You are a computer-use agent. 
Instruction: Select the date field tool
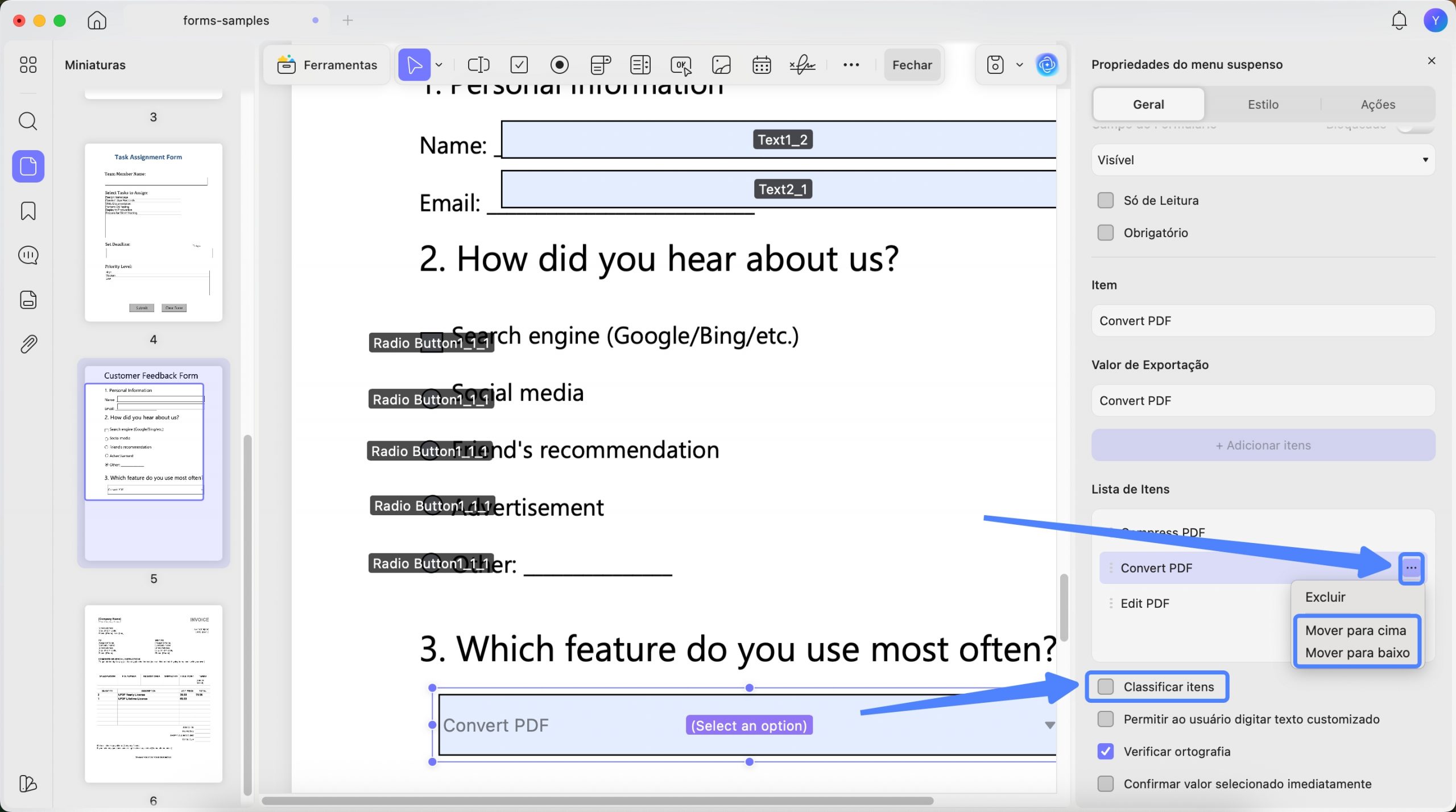click(762, 65)
